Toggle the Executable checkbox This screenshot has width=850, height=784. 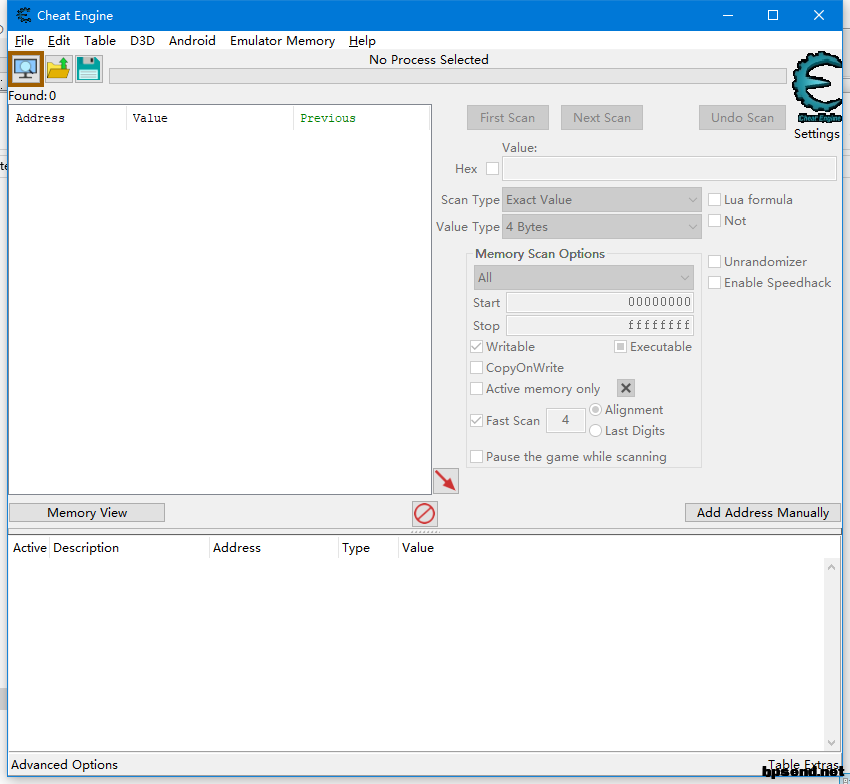(x=620, y=346)
